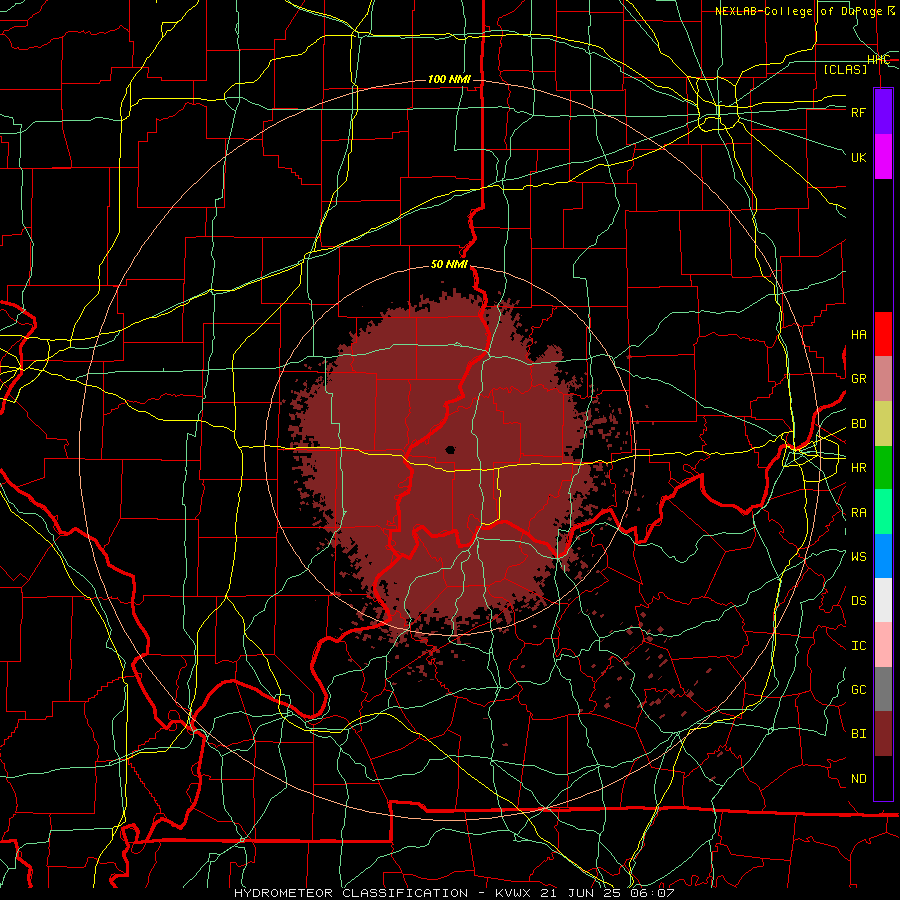This screenshot has height=900, width=900.
Task: Click the '50 NMI' range ring label
Action: 449,265
